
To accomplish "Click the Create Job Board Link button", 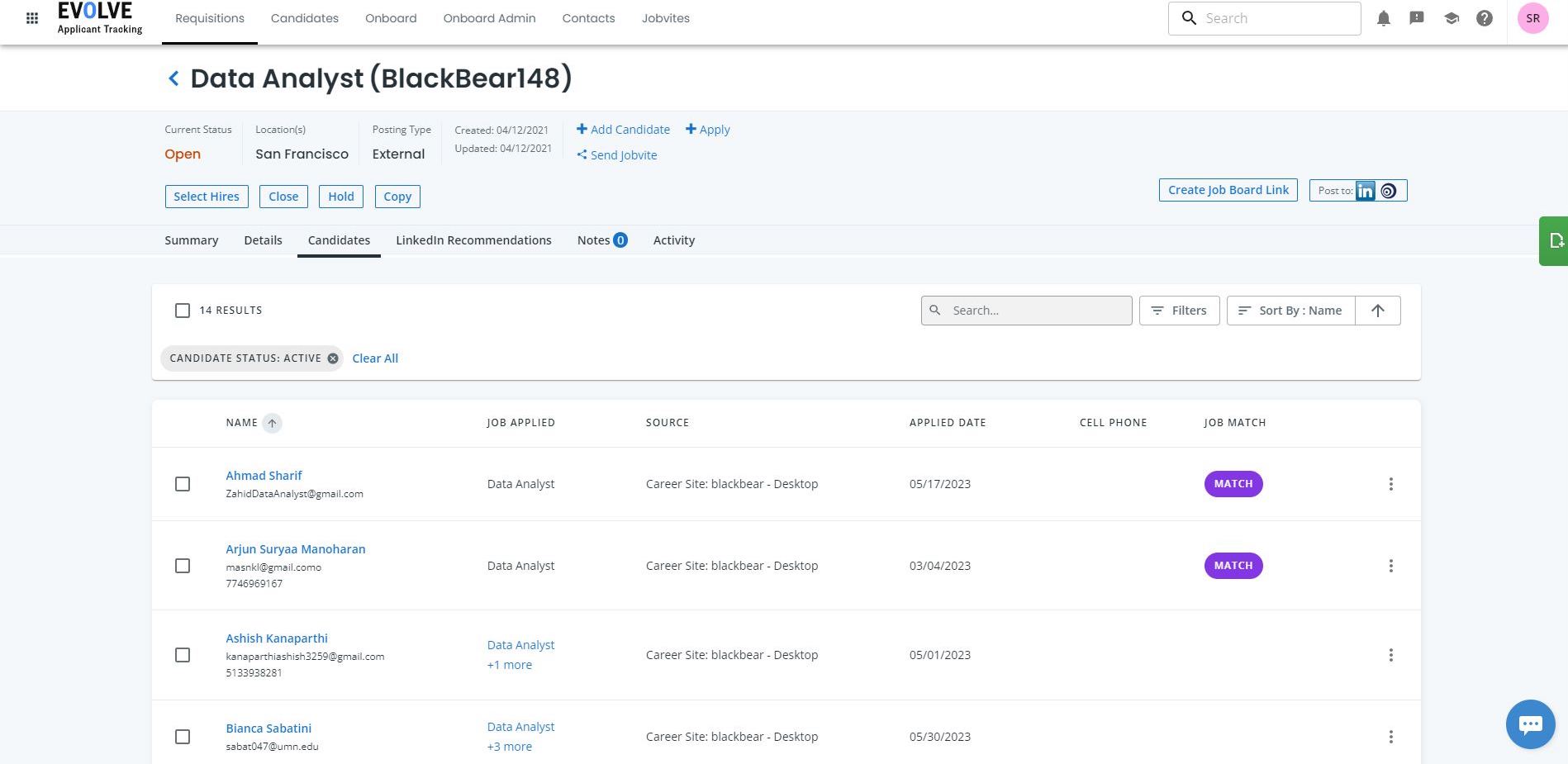I will tap(1228, 190).
